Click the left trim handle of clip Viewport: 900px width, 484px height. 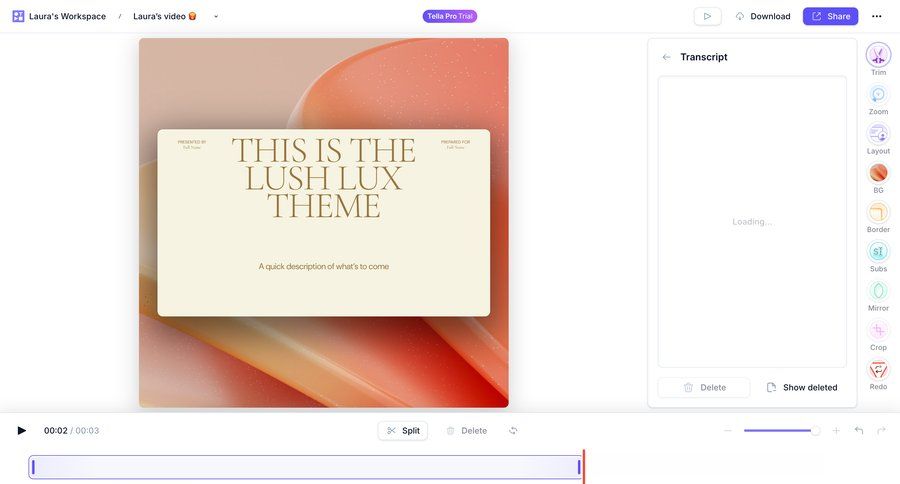tap(33, 467)
